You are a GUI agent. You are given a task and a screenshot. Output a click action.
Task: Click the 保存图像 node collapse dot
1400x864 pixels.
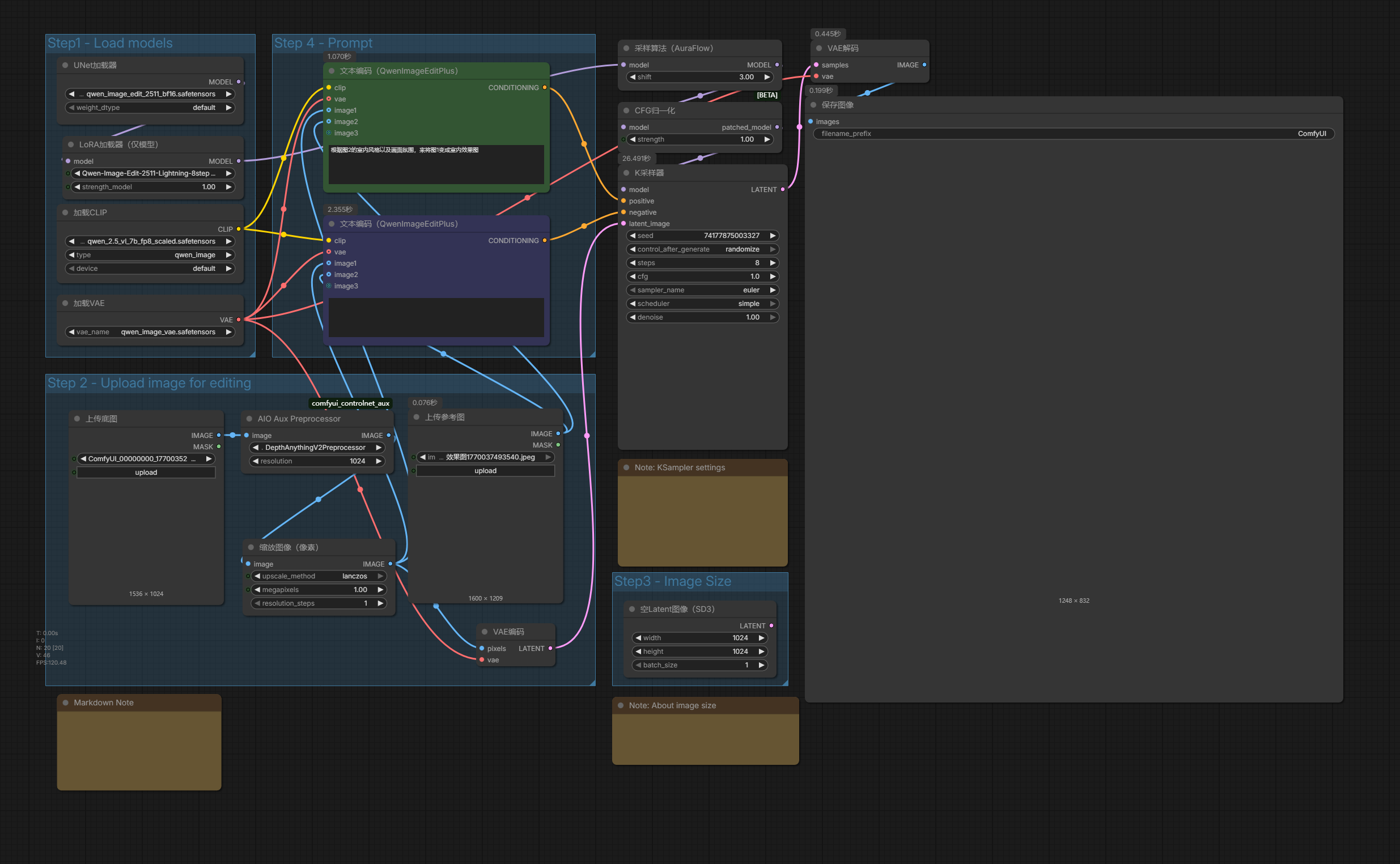[x=813, y=105]
